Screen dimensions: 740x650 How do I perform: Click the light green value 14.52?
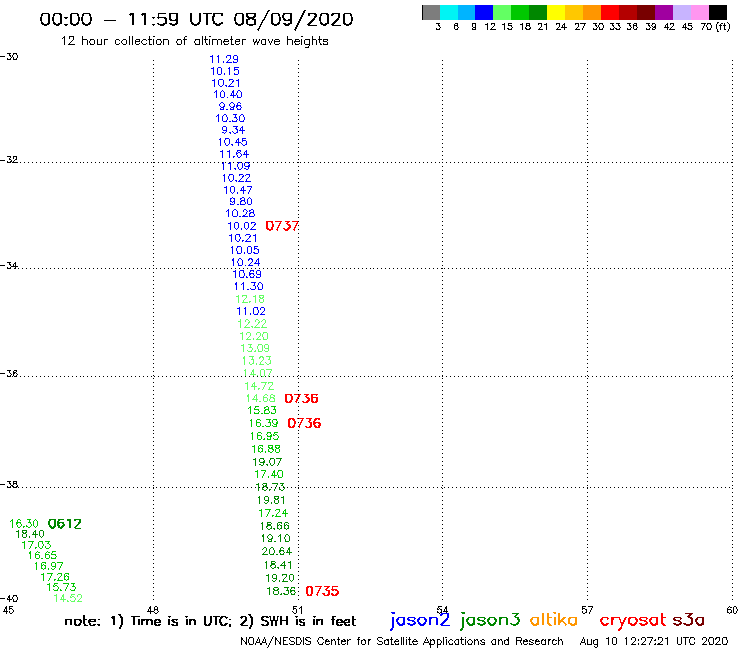coord(68,599)
